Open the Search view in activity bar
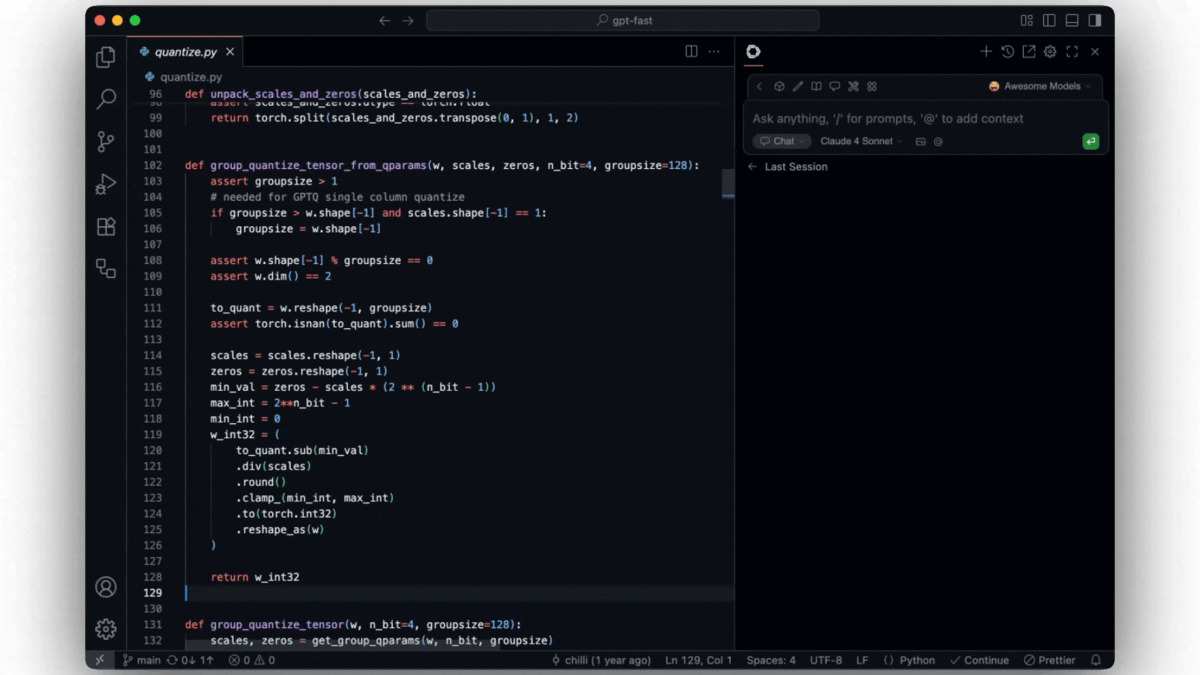This screenshot has width=1200, height=675. 106,99
